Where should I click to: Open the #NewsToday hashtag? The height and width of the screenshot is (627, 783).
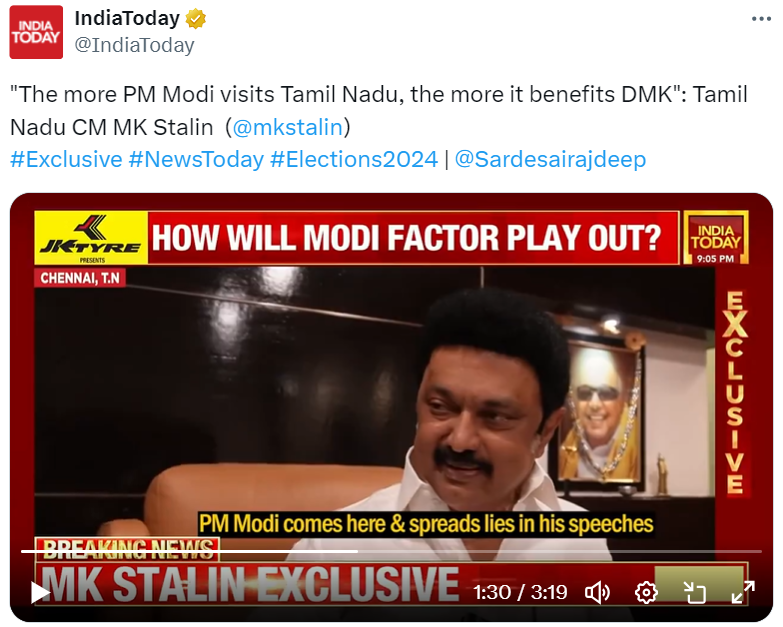click(x=196, y=159)
